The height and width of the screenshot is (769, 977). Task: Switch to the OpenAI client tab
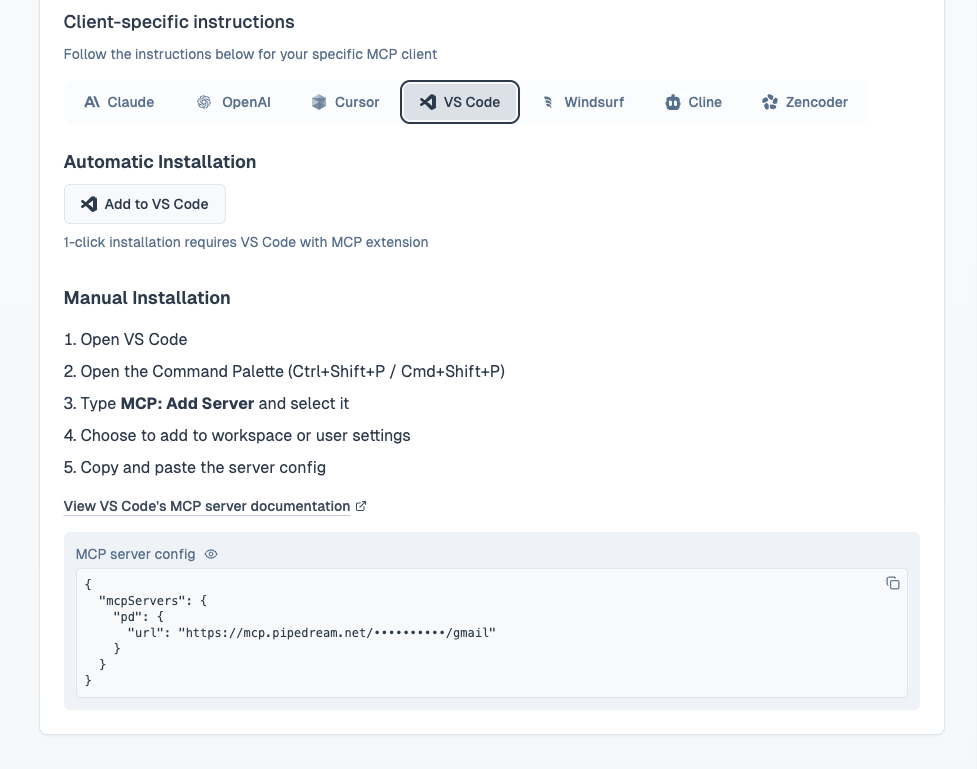click(234, 102)
